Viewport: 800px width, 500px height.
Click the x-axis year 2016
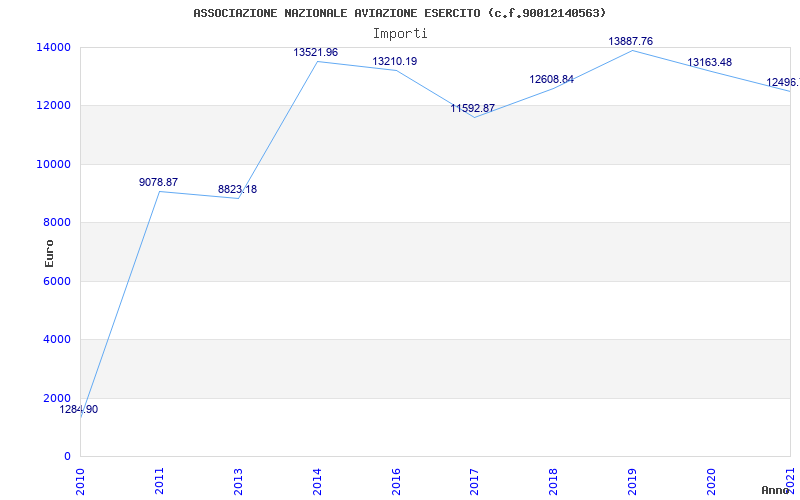[x=396, y=481]
